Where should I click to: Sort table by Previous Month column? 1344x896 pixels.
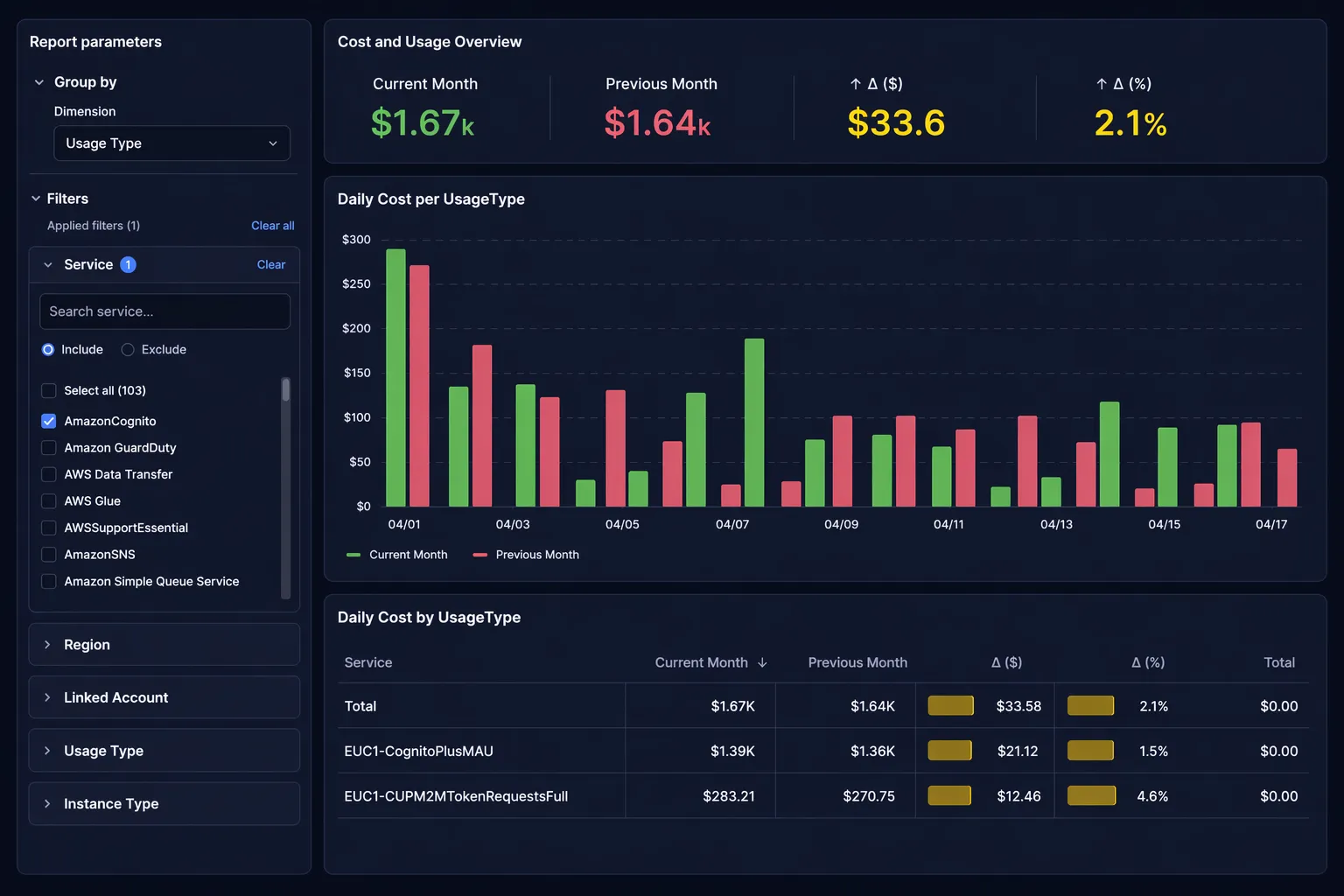point(857,663)
